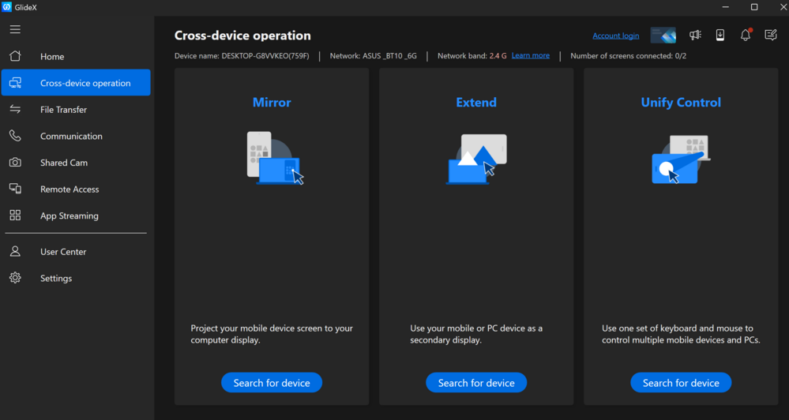789x420 pixels.
Task: Click the mobile download icon
Action: pyautogui.click(x=720, y=35)
